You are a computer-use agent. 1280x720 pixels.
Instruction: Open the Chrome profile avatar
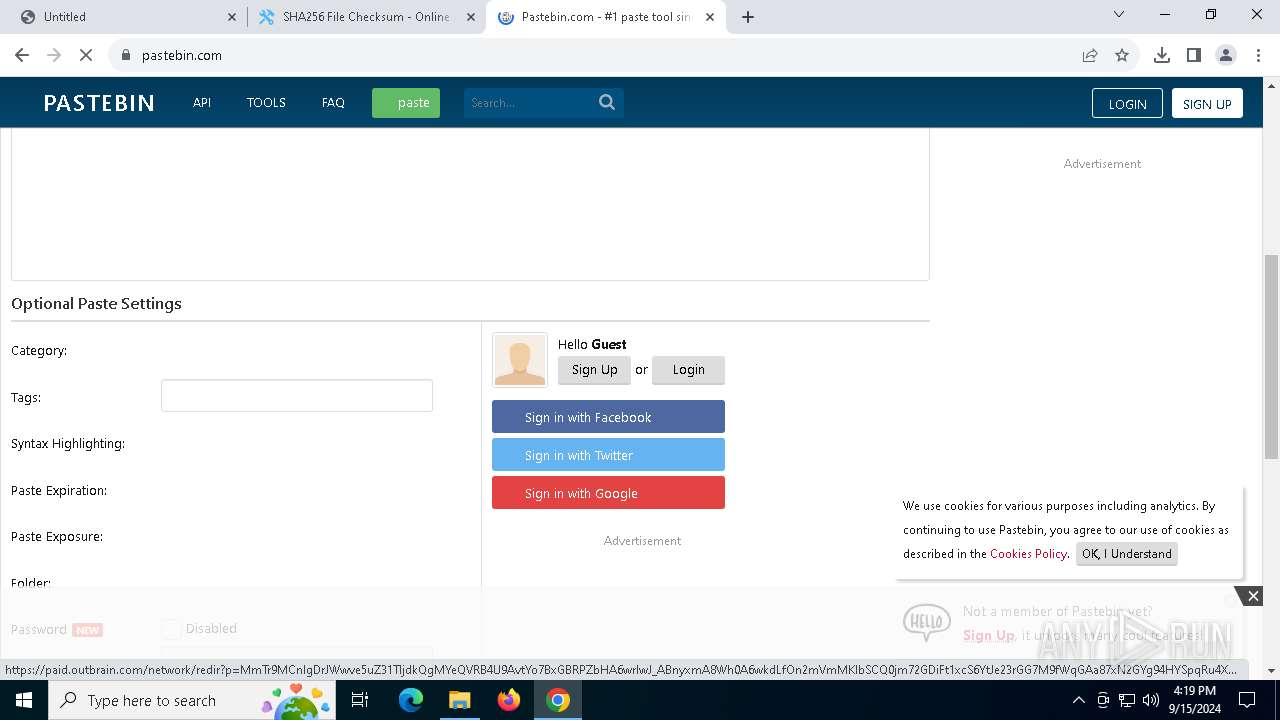pyautogui.click(x=1226, y=55)
